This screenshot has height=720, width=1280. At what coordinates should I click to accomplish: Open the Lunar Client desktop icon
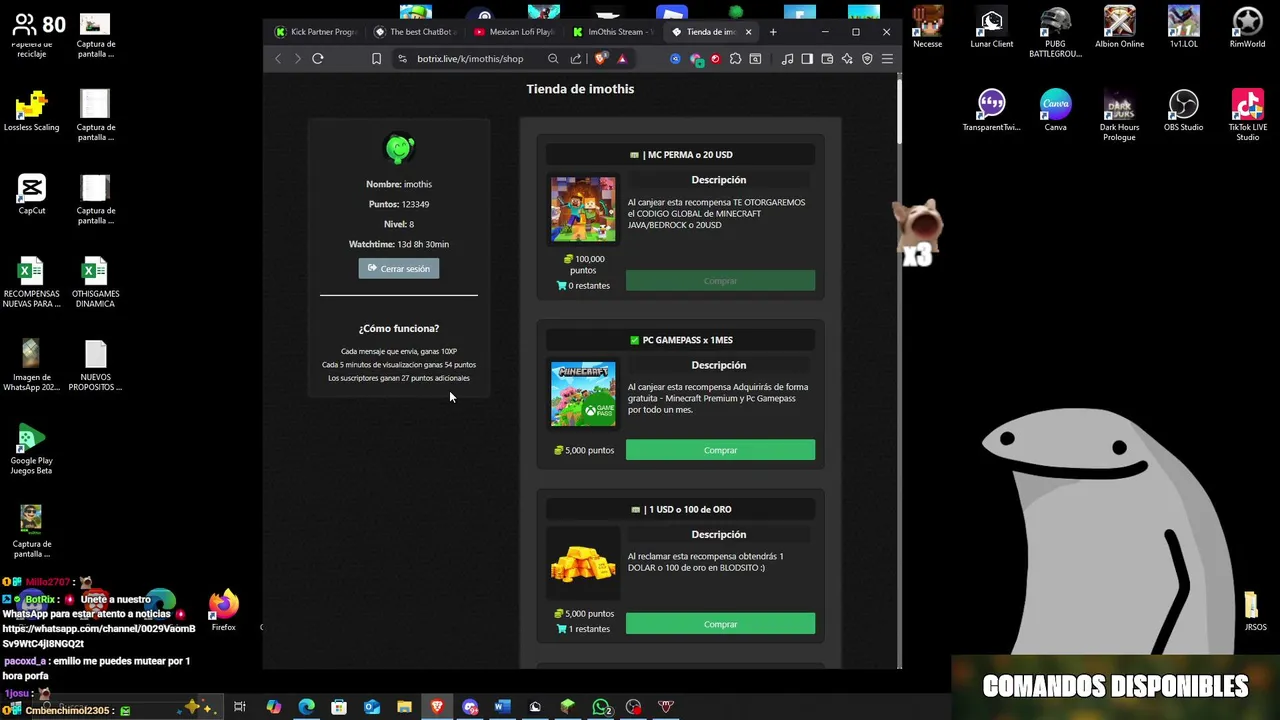991,28
